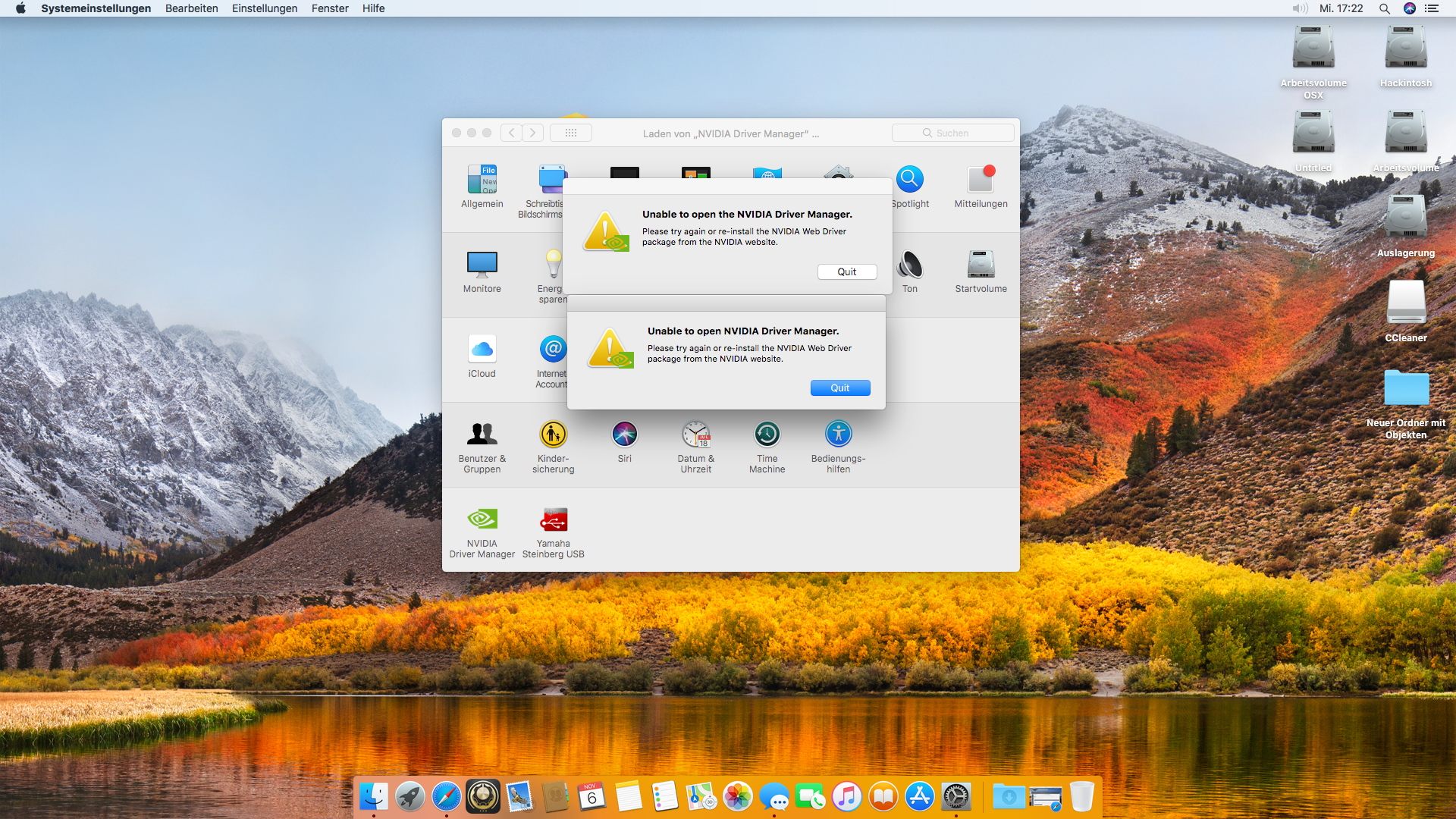Click the volume icon in menu bar
Viewport: 1456px width, 819px height.
pos(1300,8)
